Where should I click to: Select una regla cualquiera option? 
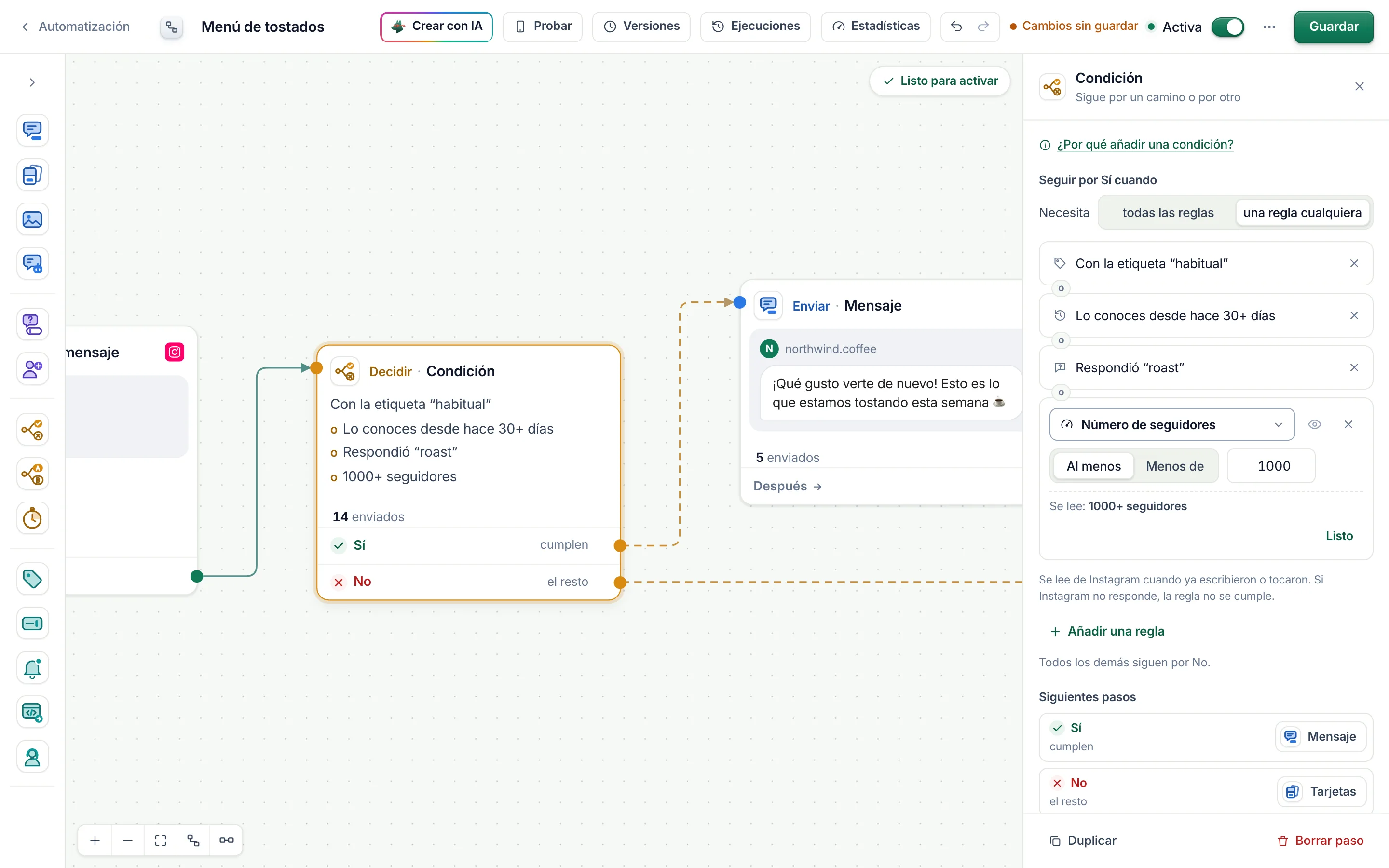(x=1302, y=212)
